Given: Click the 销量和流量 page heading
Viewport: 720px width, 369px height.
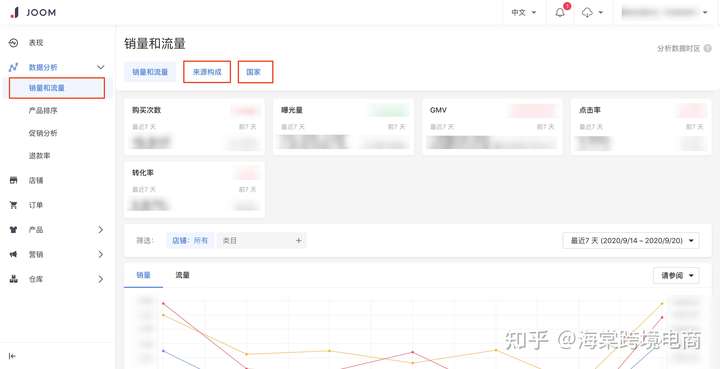Looking at the screenshot, I should pos(155,44).
